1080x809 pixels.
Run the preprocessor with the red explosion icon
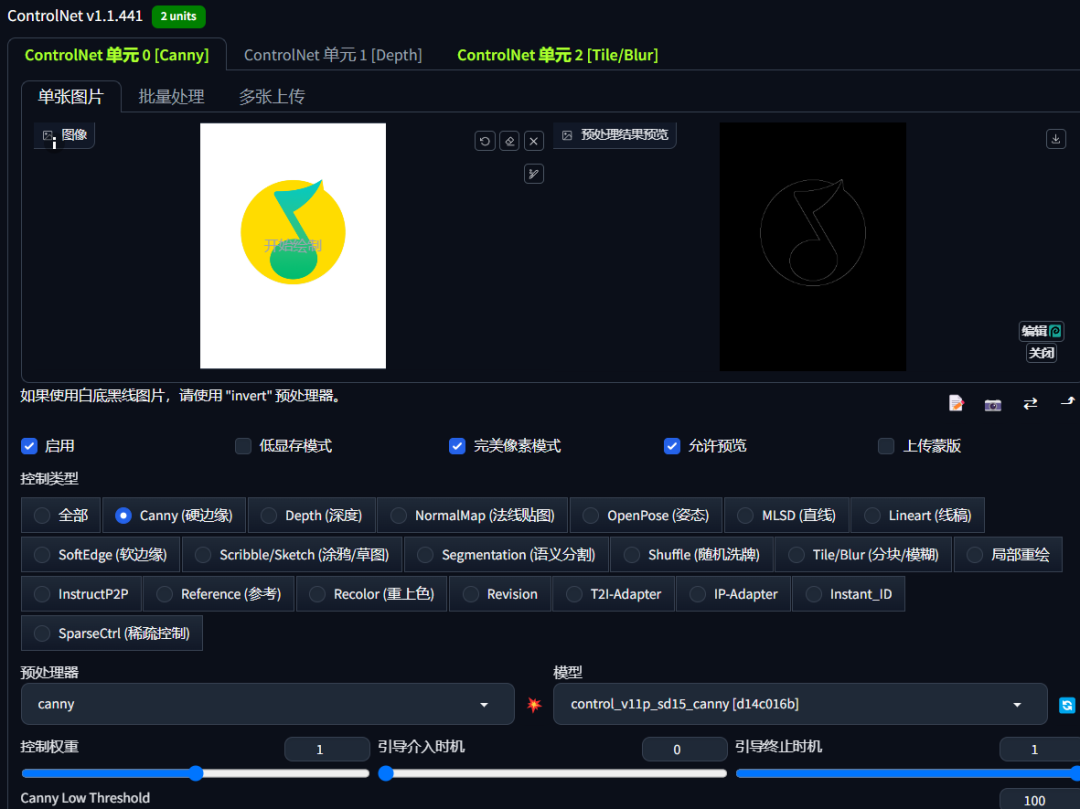point(534,704)
